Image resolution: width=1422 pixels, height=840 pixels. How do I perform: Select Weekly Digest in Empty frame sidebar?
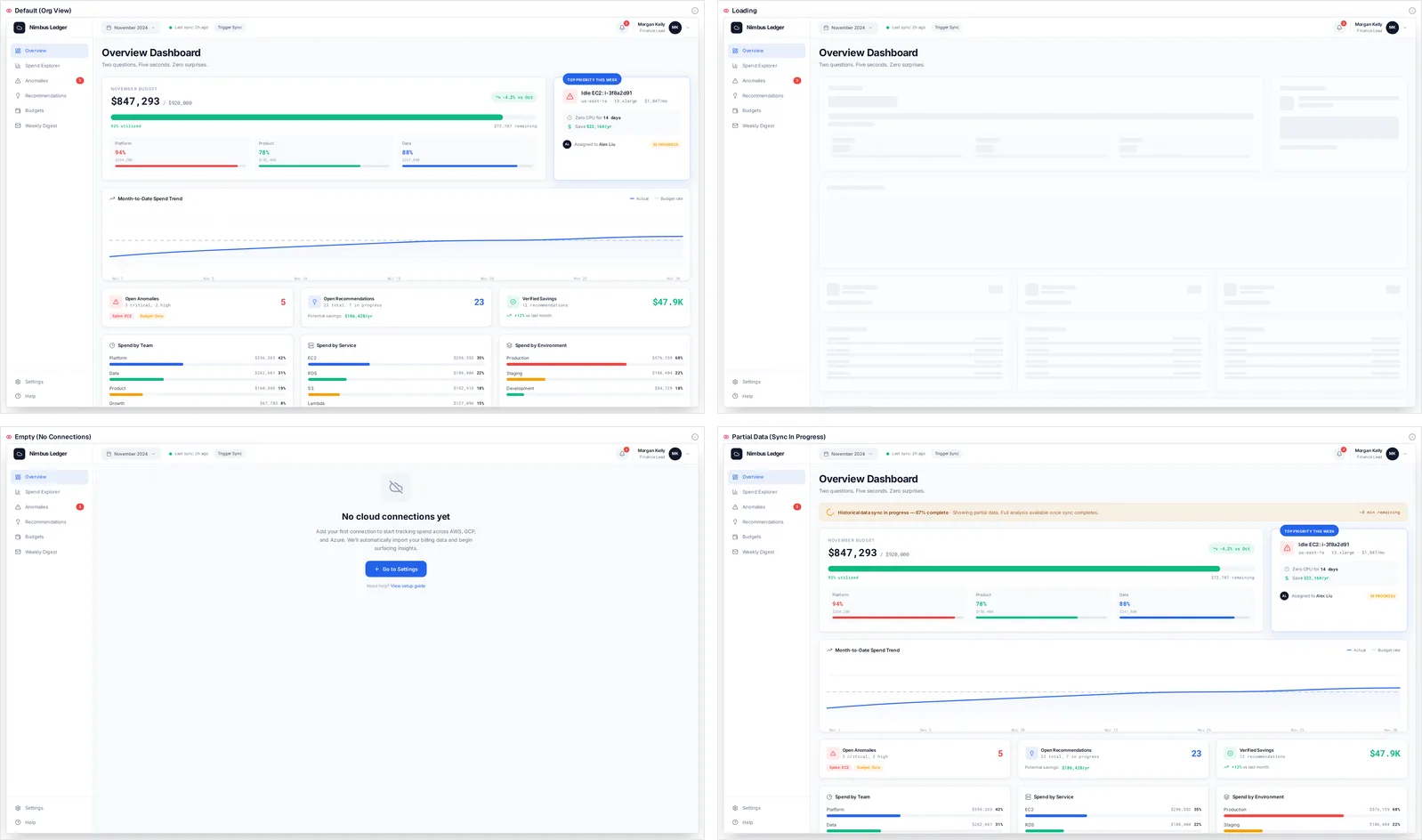point(49,552)
